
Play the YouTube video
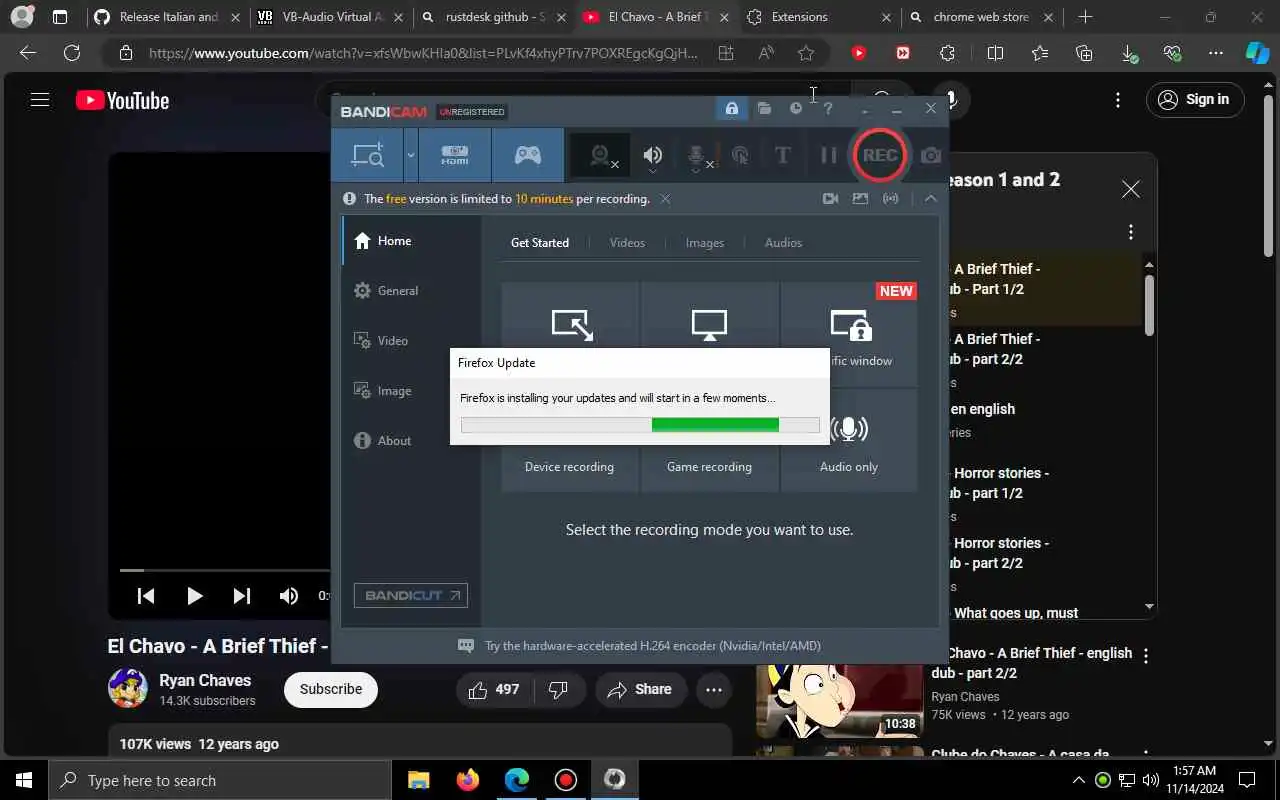194,596
